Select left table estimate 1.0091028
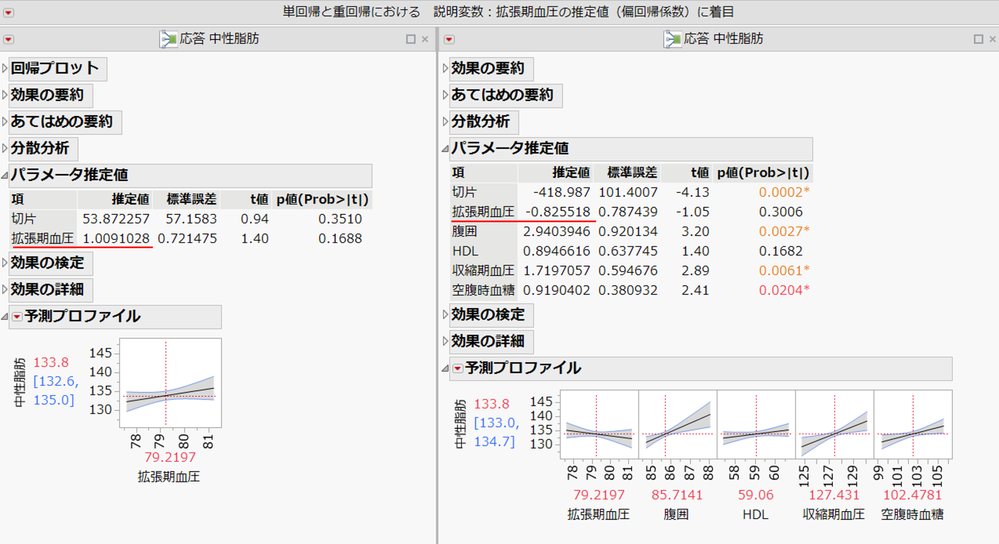The width and height of the screenshot is (999, 544). click(x=116, y=238)
